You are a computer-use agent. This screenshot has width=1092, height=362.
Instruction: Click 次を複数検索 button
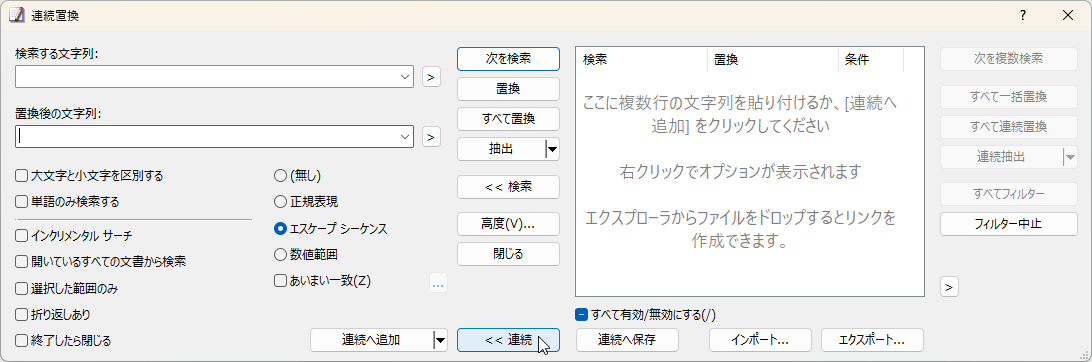[x=1008, y=58]
